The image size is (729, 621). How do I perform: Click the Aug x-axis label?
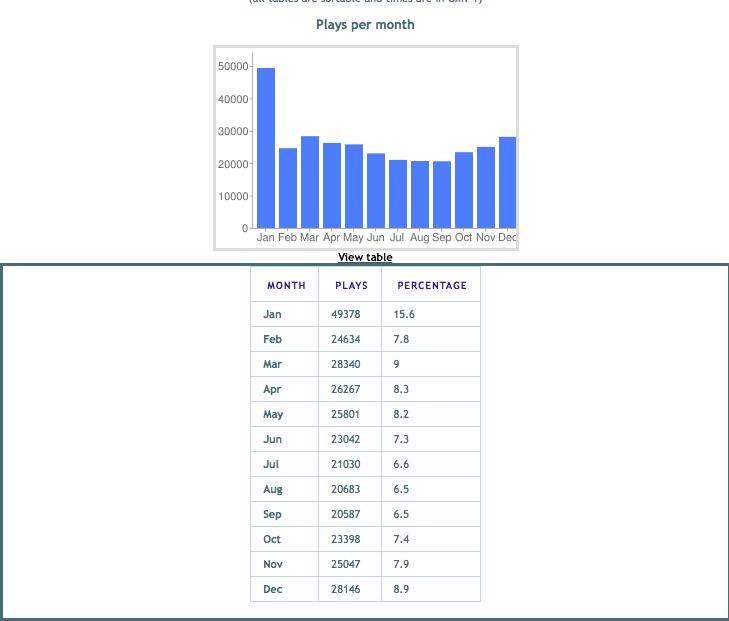[419, 238]
